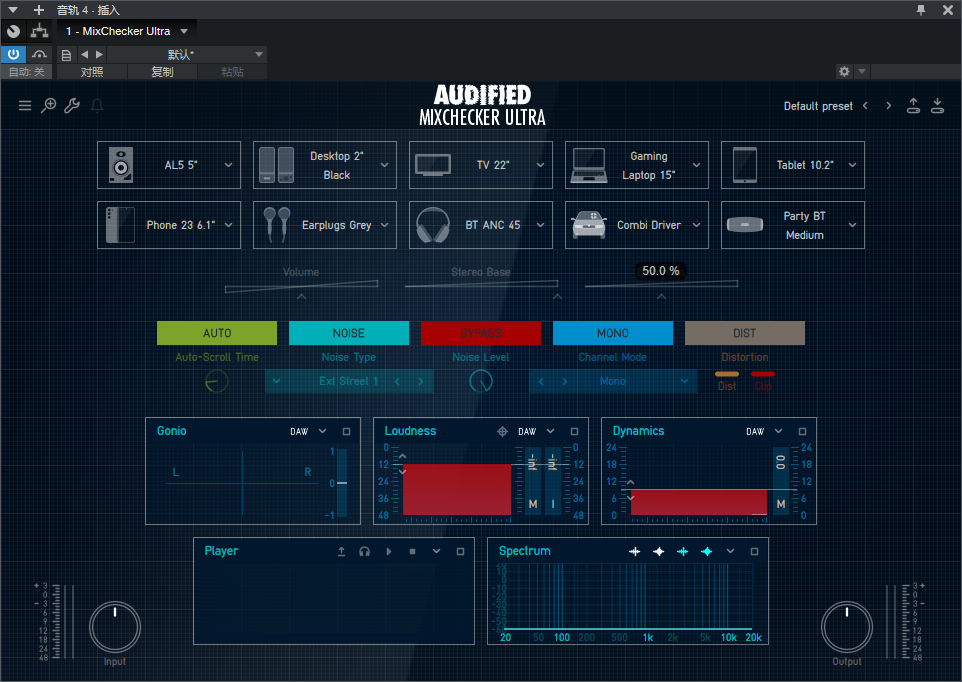Viewport: 962px width, 682px height.
Task: Select the Desktop 2" Black speakers icon
Action: 276,165
